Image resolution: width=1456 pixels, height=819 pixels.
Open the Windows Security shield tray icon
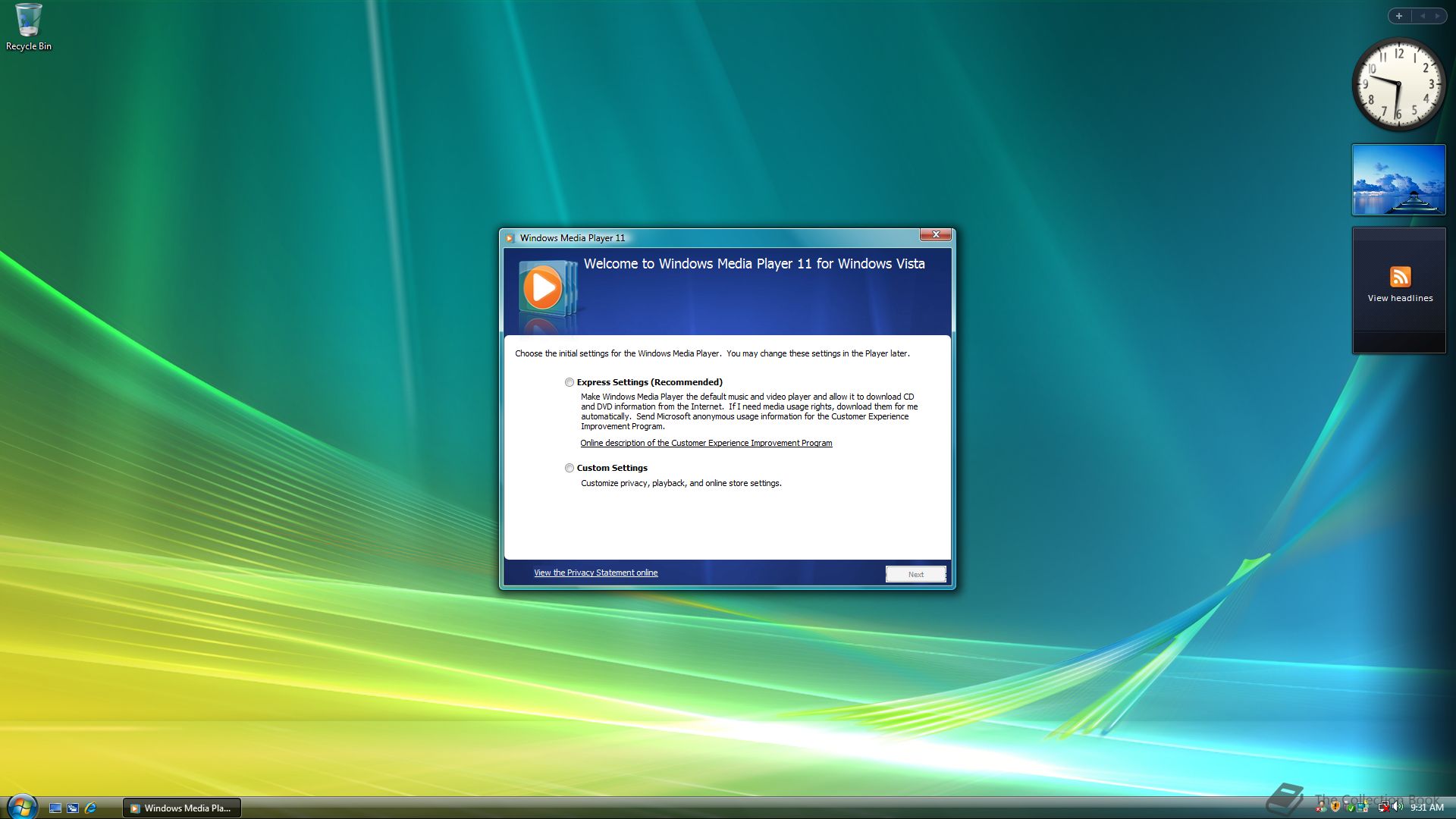tap(1335, 807)
